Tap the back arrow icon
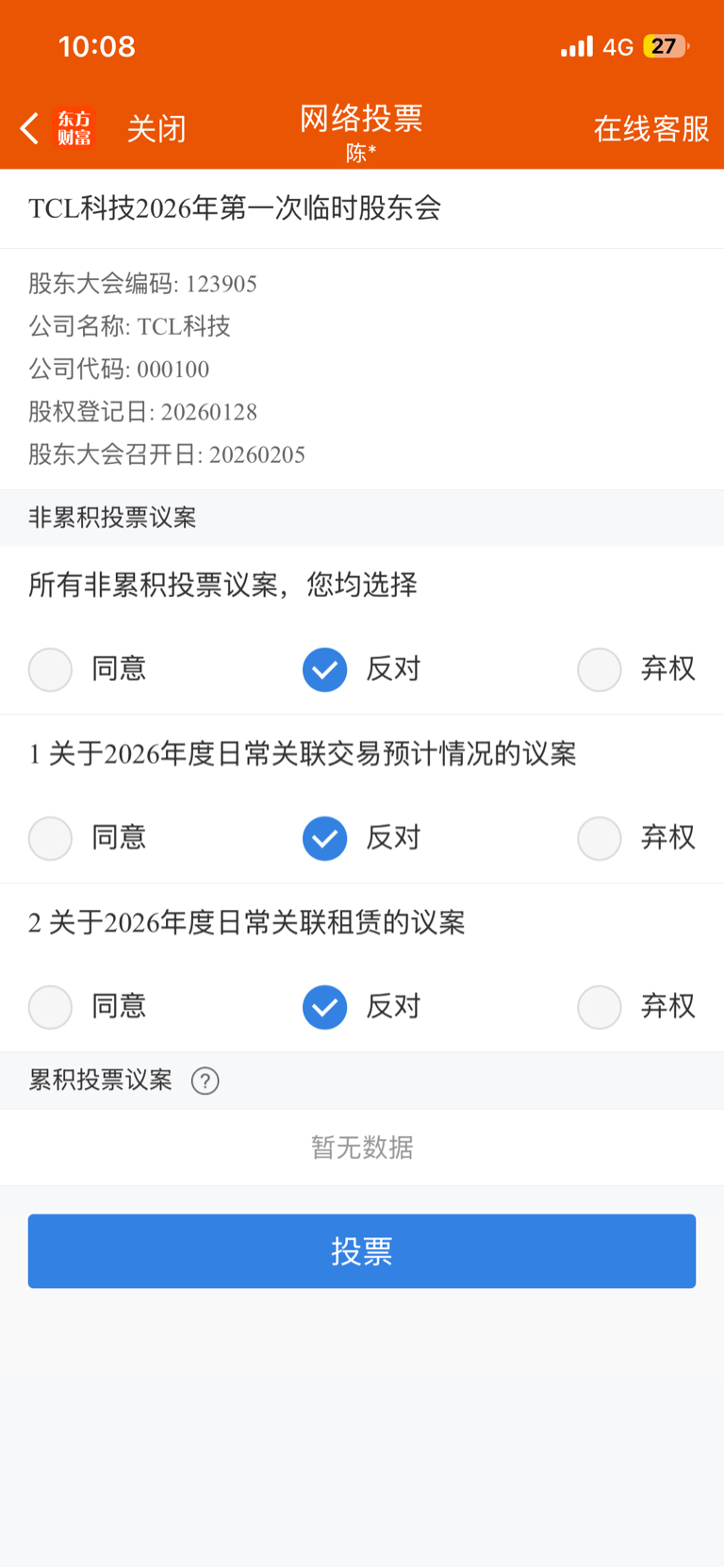724x1568 pixels. [30, 128]
